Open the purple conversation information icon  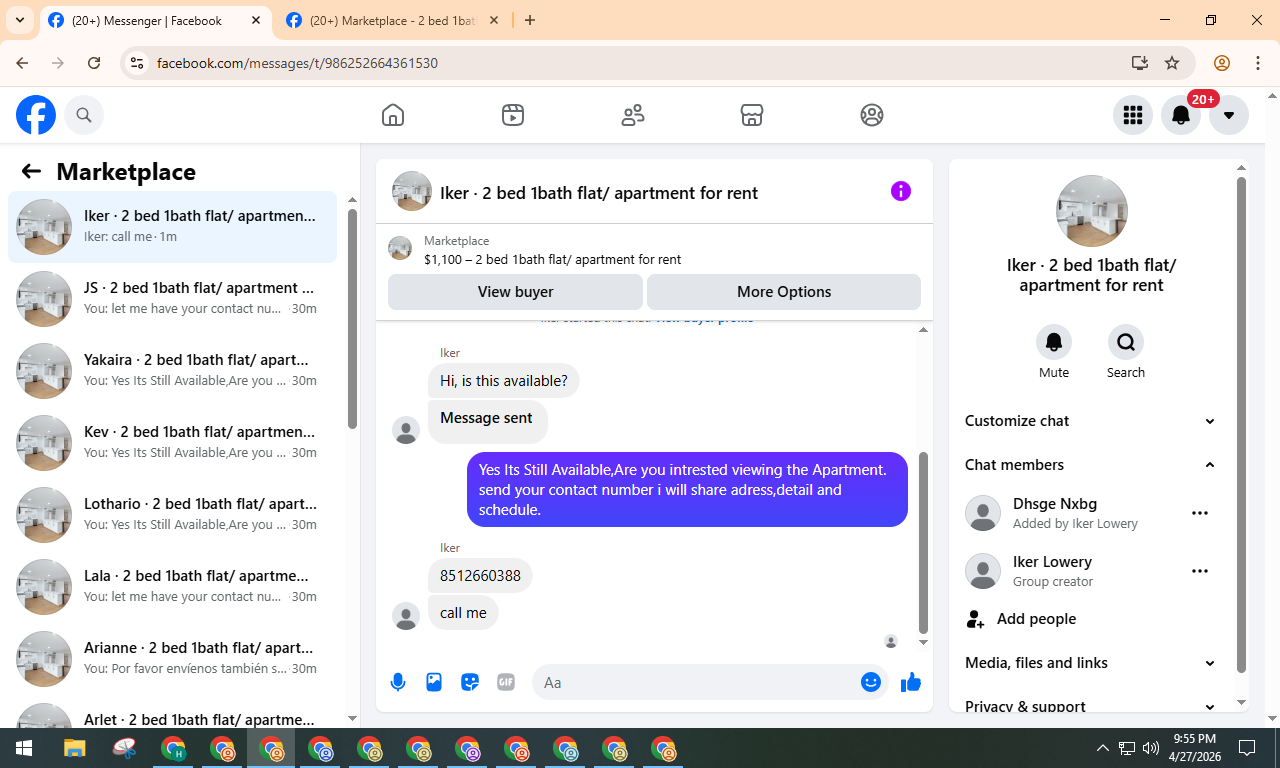(901, 191)
